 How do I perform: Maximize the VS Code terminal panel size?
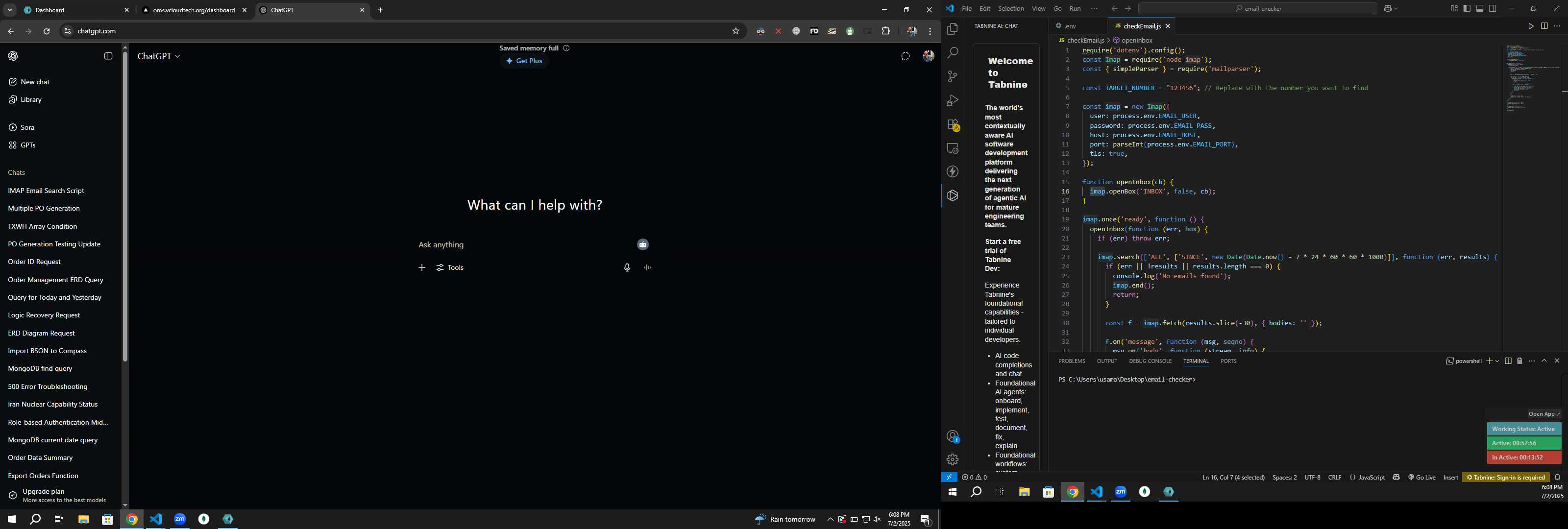coord(1544,361)
